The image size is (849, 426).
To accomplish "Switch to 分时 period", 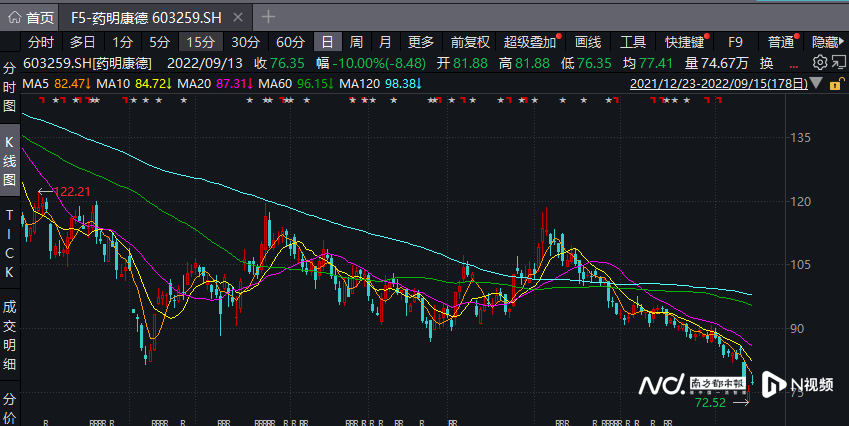I will click(x=41, y=42).
